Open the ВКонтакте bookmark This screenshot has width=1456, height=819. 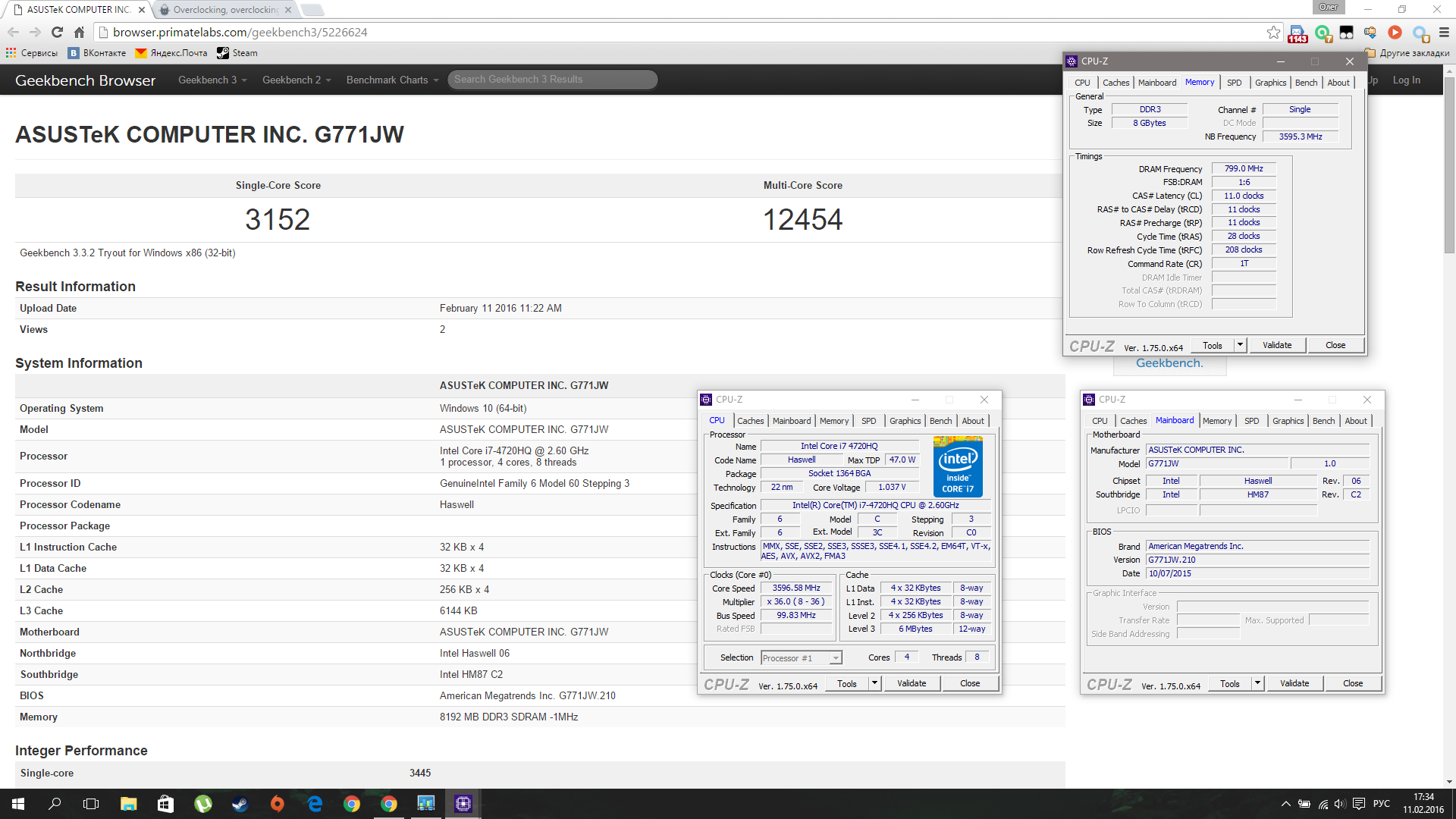tap(97, 53)
